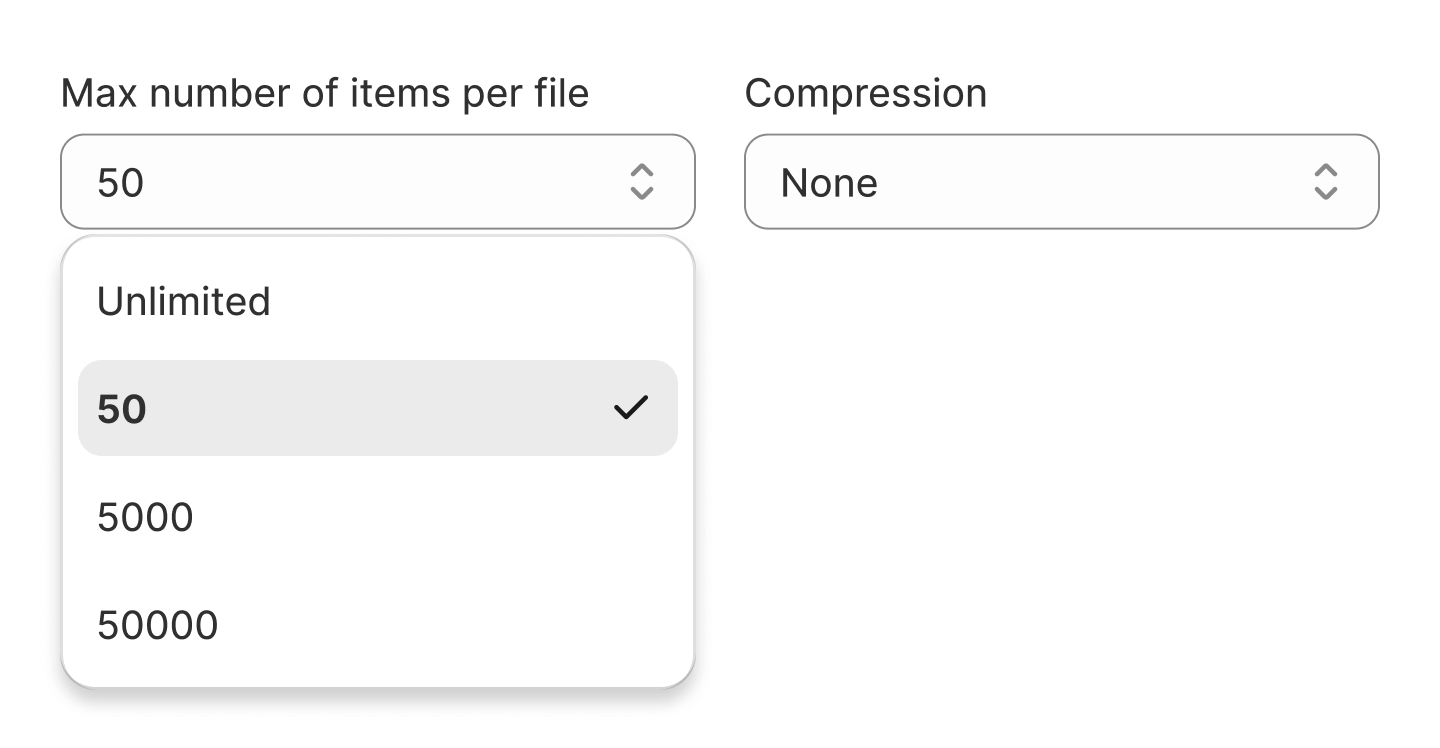Click the "50" value shown in the select box
The height and width of the screenshot is (748, 1440).
pyautogui.click(x=121, y=183)
